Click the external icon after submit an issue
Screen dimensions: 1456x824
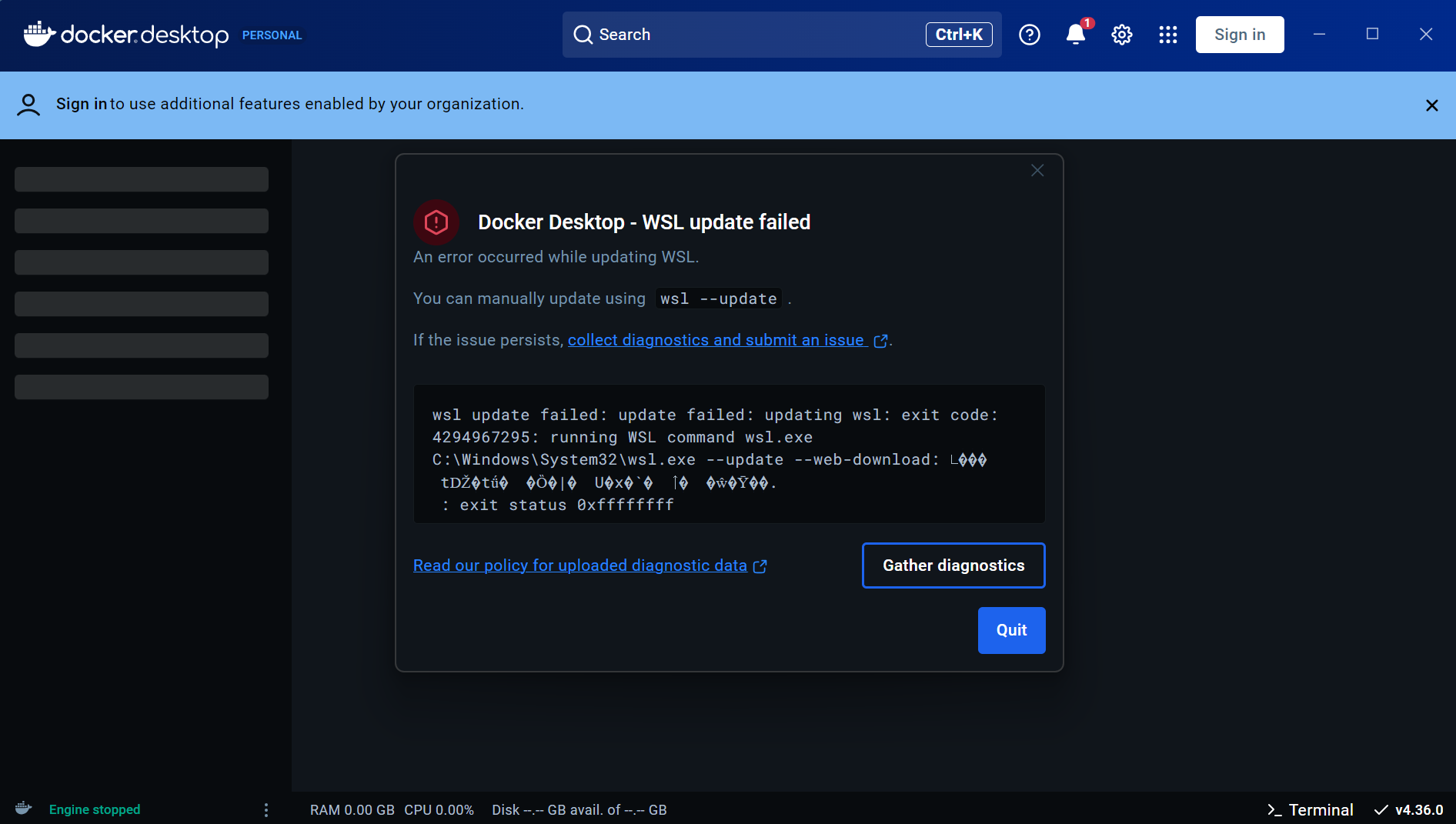[881, 341]
